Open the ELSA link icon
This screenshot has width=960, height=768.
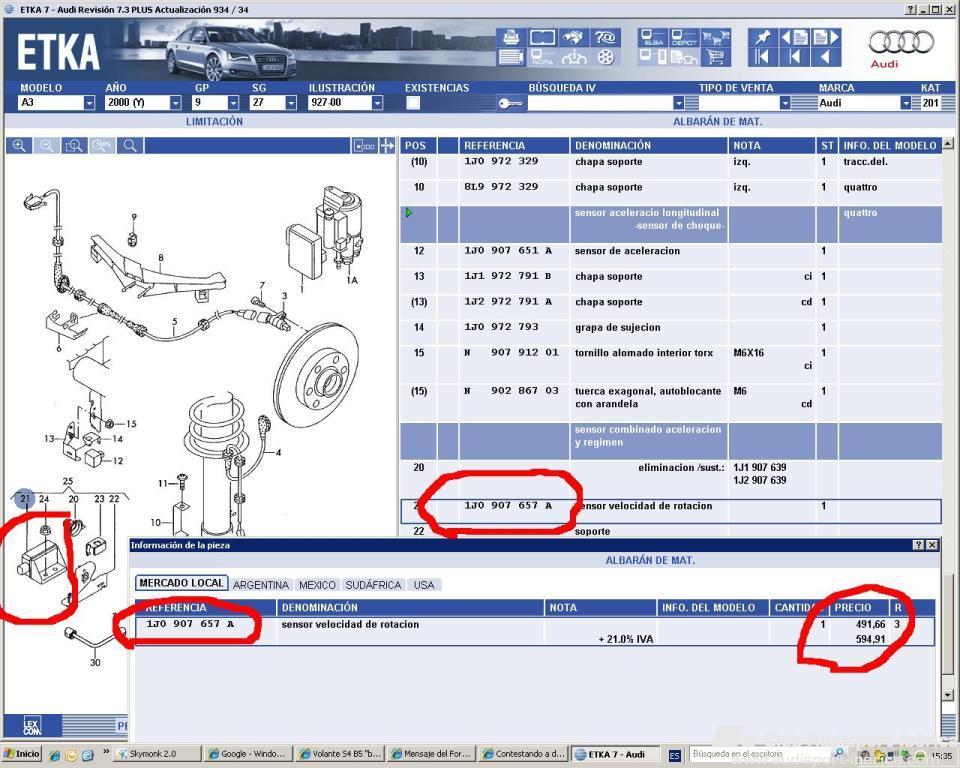click(653, 38)
